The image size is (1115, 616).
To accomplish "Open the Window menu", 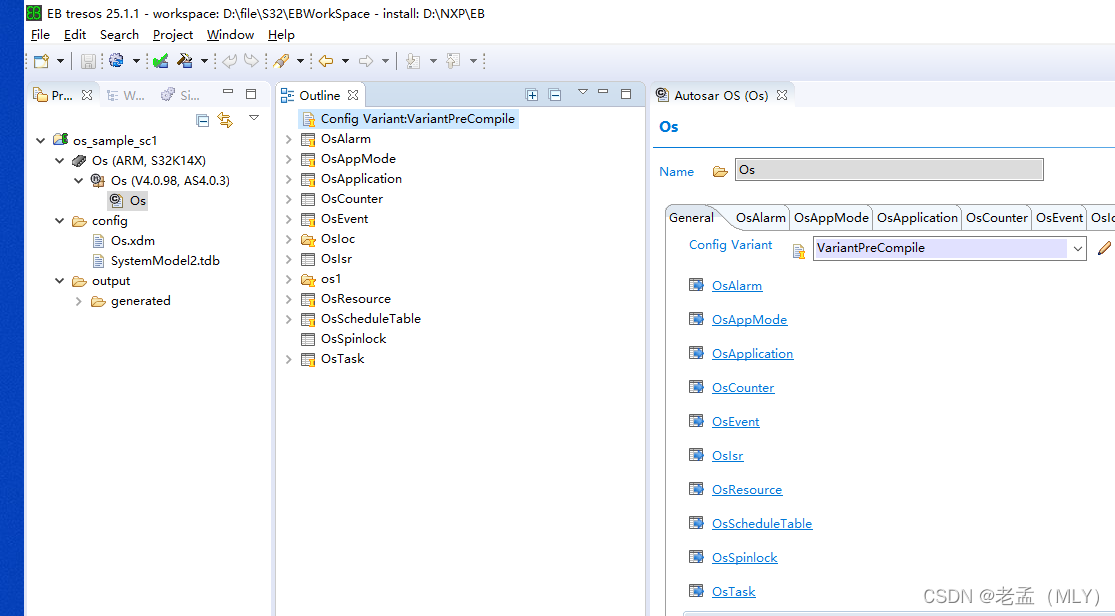I will click(230, 35).
